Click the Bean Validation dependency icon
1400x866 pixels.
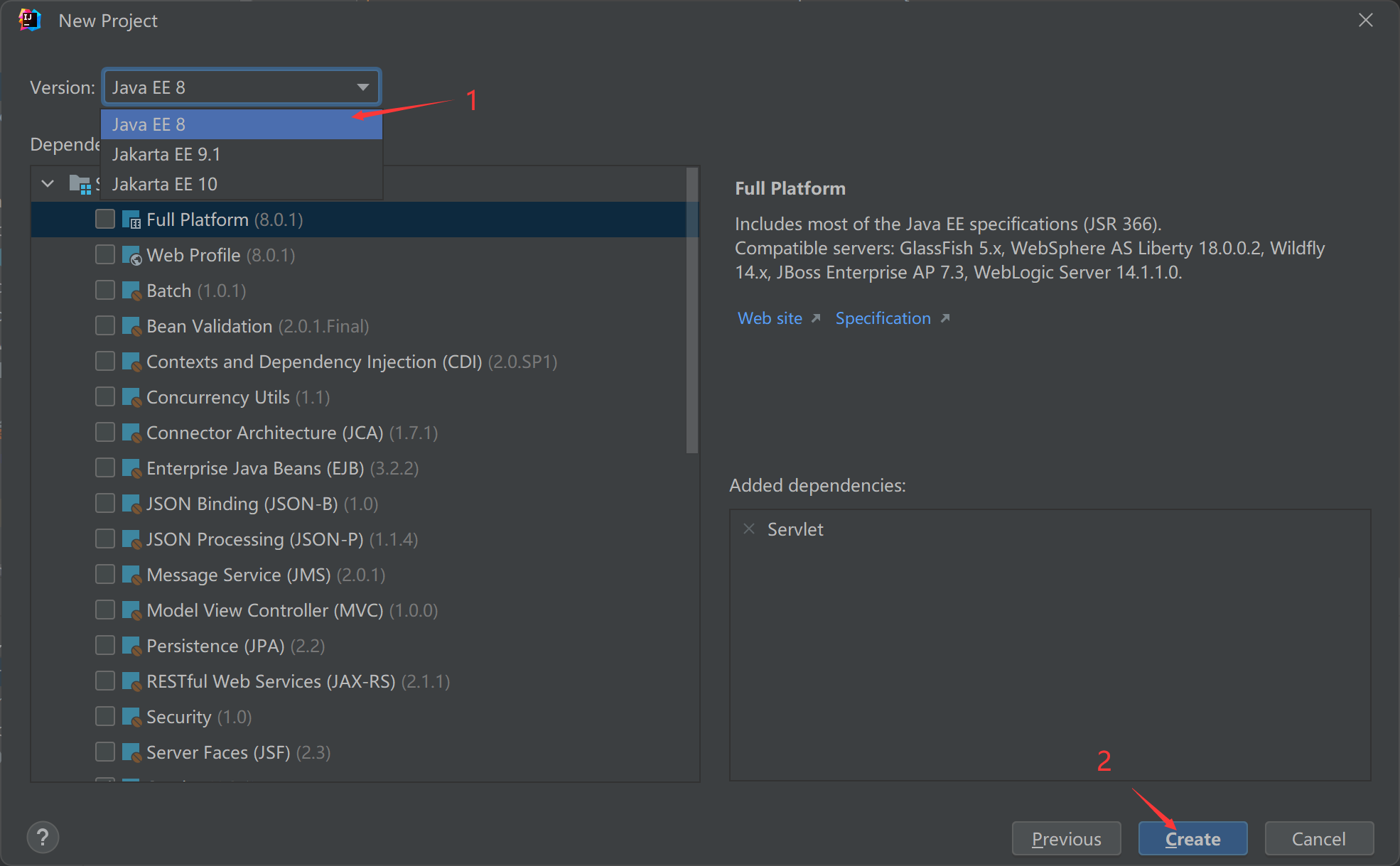click(131, 326)
